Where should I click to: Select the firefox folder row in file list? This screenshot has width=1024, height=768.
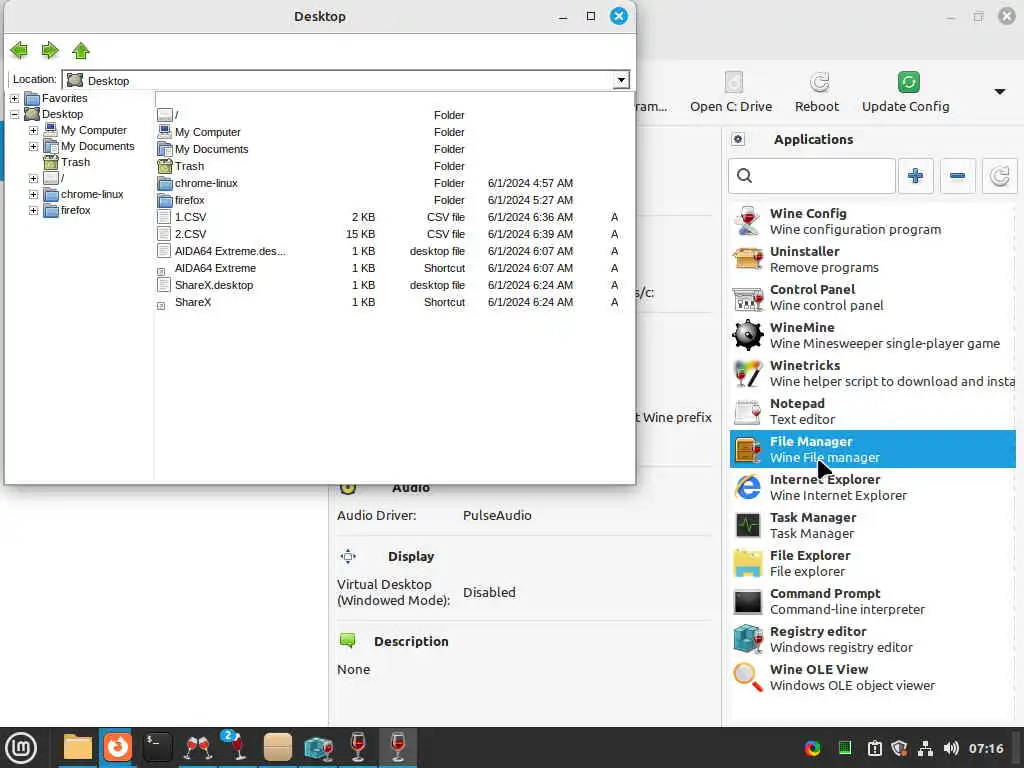tap(389, 200)
